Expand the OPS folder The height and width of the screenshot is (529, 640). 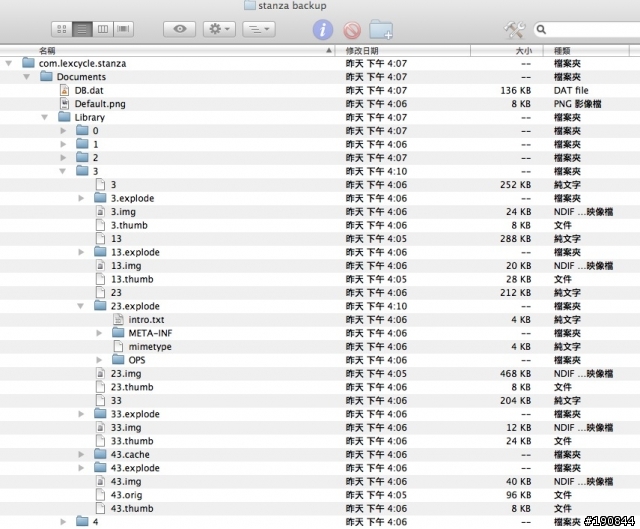pos(99,360)
